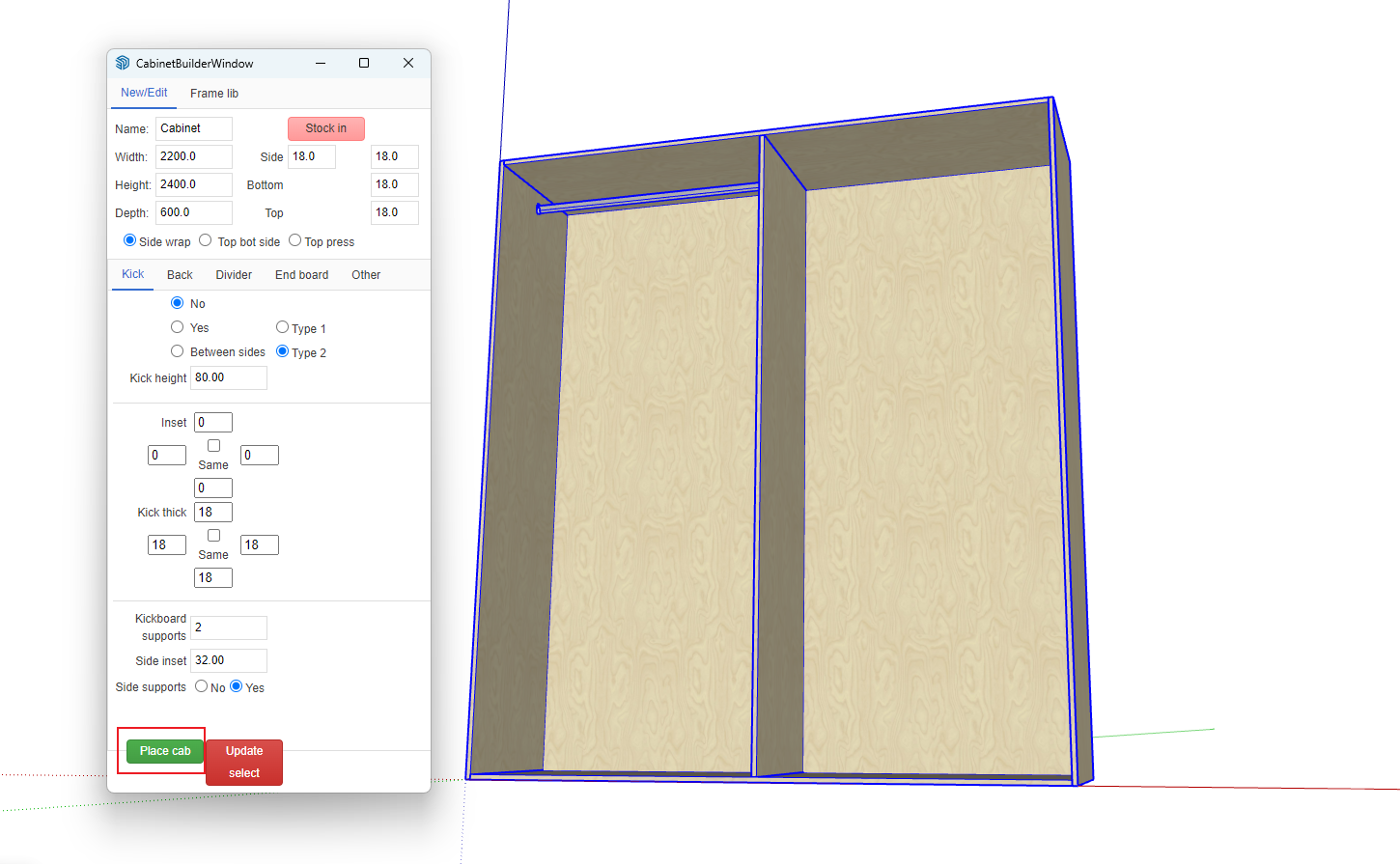This screenshot has width=1400, height=864.
Task: Tick the Same checkbox under Inset
Action: tap(213, 446)
